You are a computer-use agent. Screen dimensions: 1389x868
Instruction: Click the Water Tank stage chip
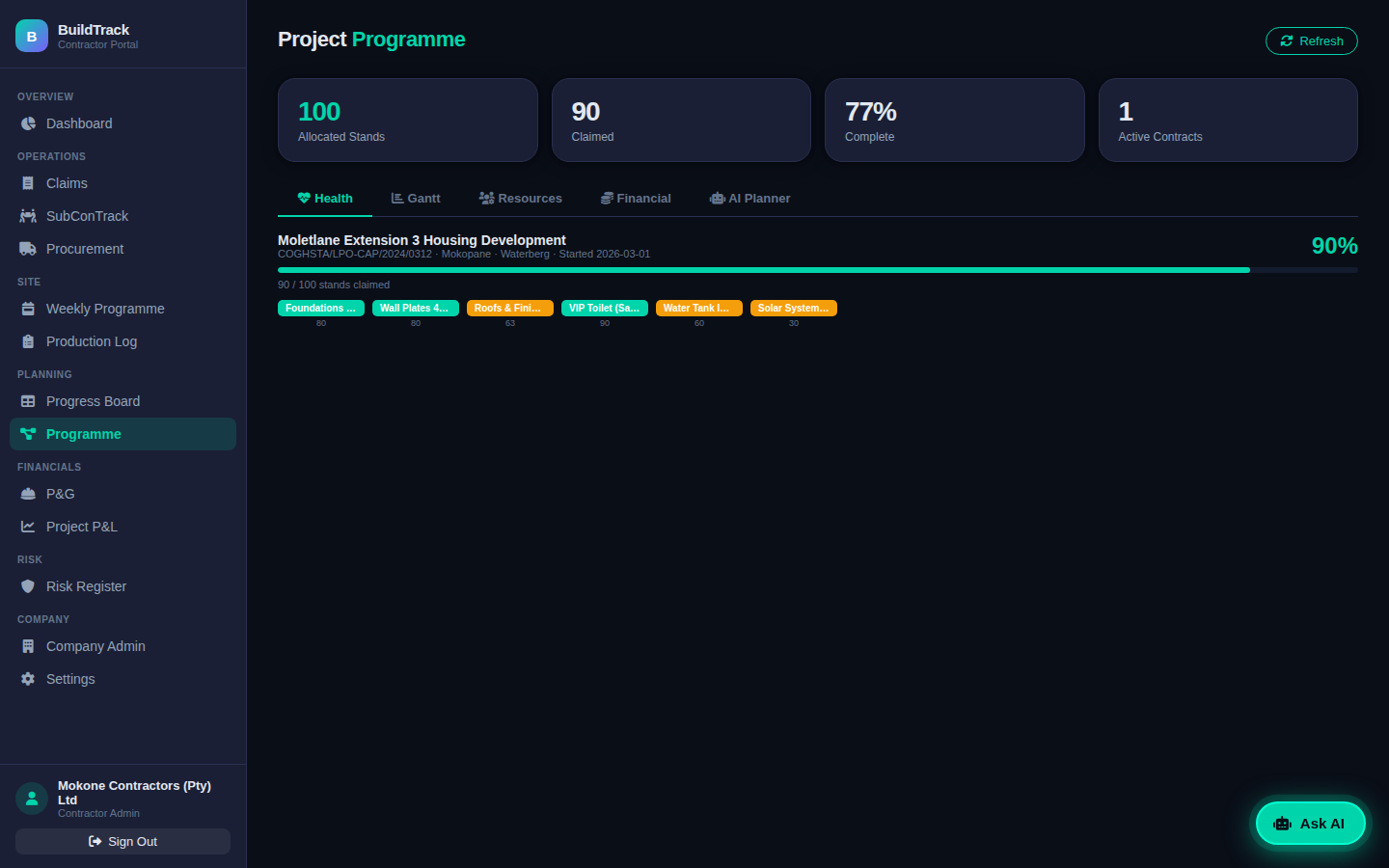pyautogui.click(x=699, y=308)
